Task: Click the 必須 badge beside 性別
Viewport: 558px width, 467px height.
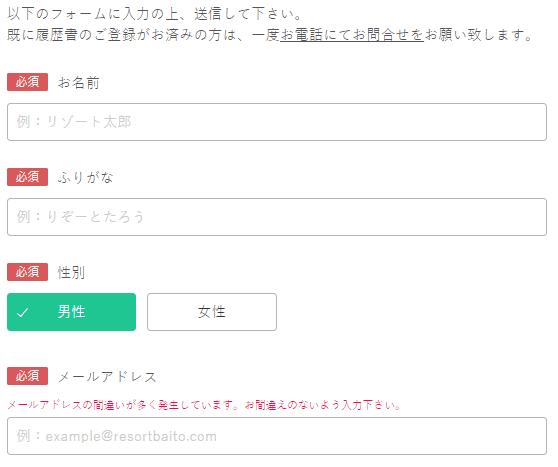Action: [27, 272]
